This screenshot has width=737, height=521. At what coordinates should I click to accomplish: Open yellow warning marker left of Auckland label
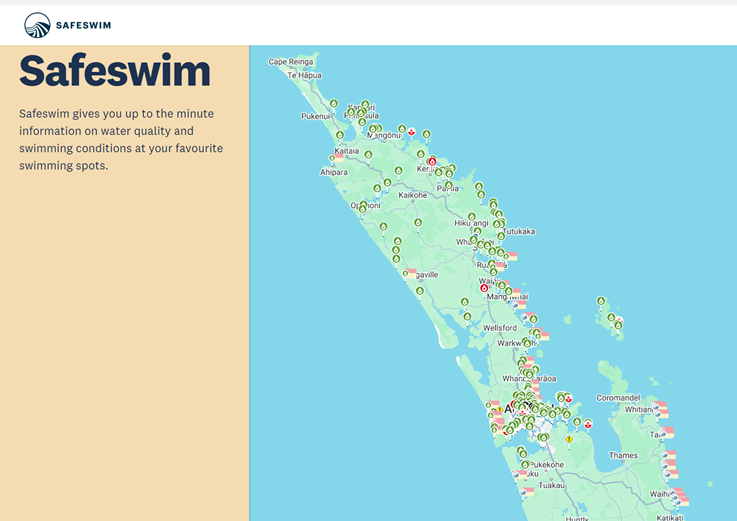(x=500, y=410)
